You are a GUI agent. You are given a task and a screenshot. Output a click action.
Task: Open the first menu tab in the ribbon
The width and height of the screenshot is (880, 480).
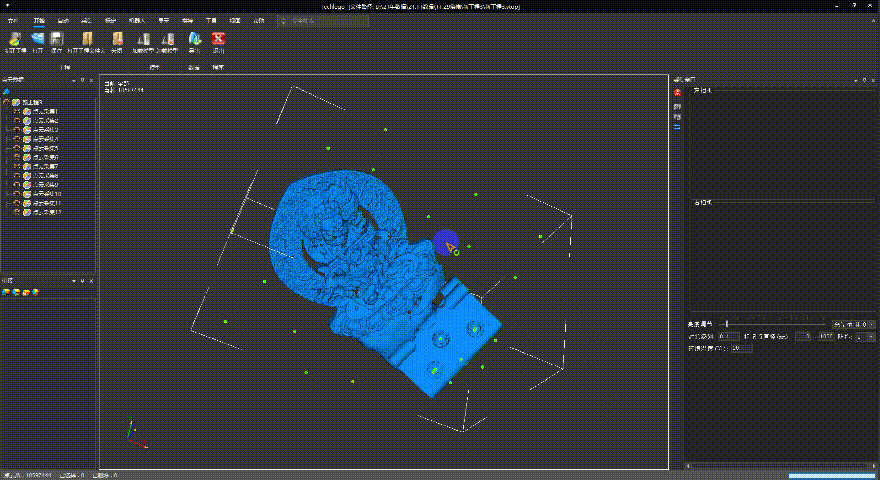pos(12,19)
